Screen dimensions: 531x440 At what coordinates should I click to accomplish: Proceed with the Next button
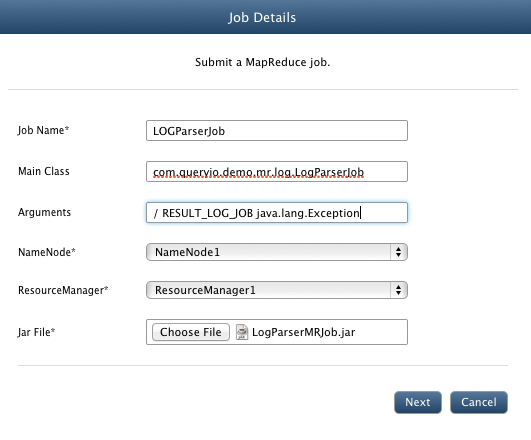click(x=418, y=402)
